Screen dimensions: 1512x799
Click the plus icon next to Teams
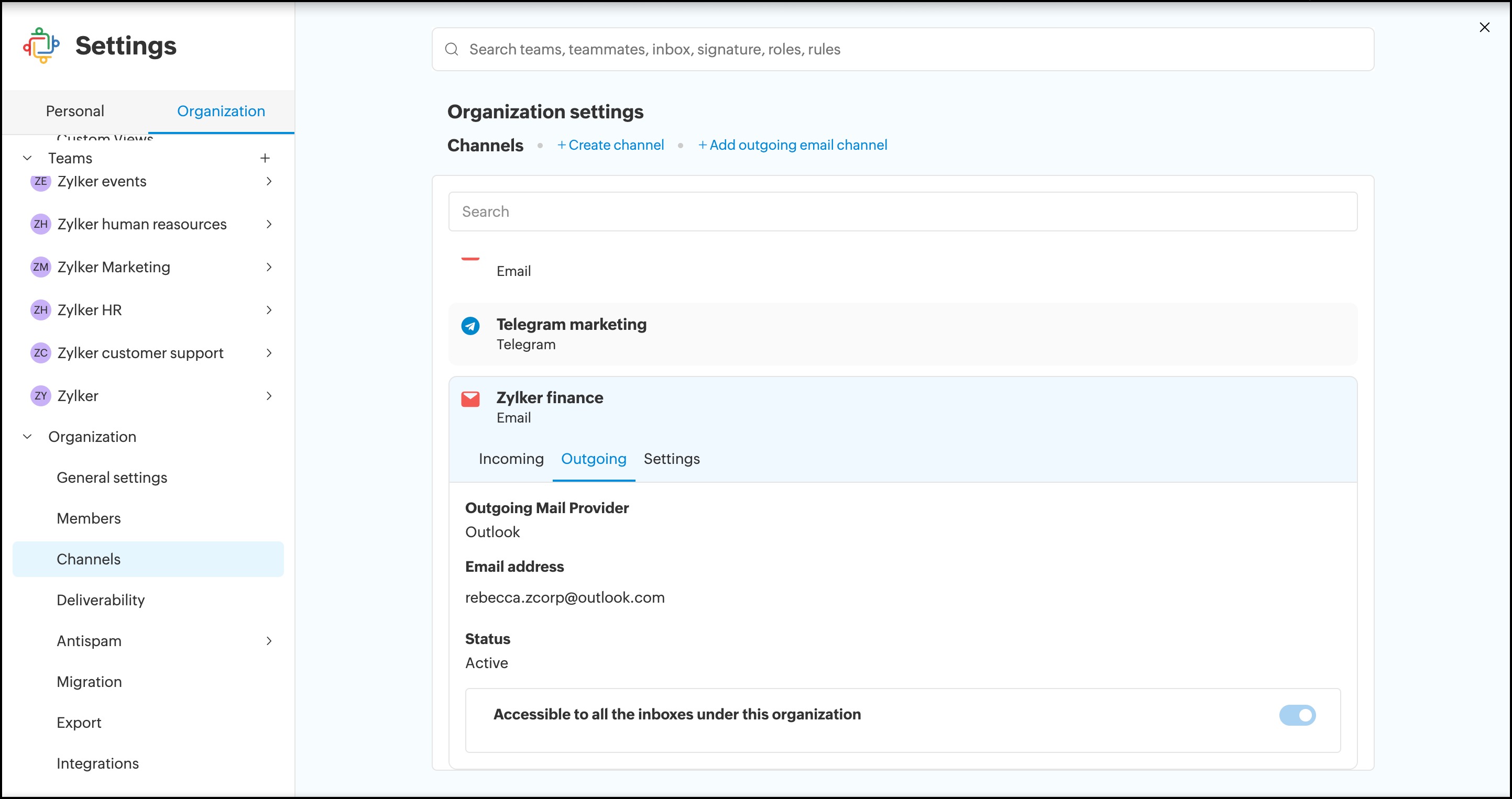tap(265, 159)
